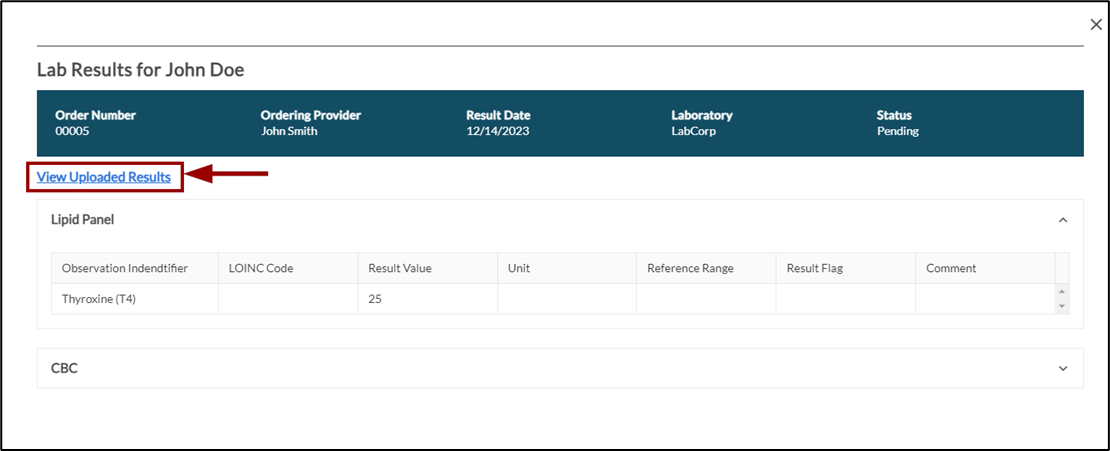Viewport: 1110px width, 451px height.
Task: Click the Result Value column header
Action: tap(400, 268)
